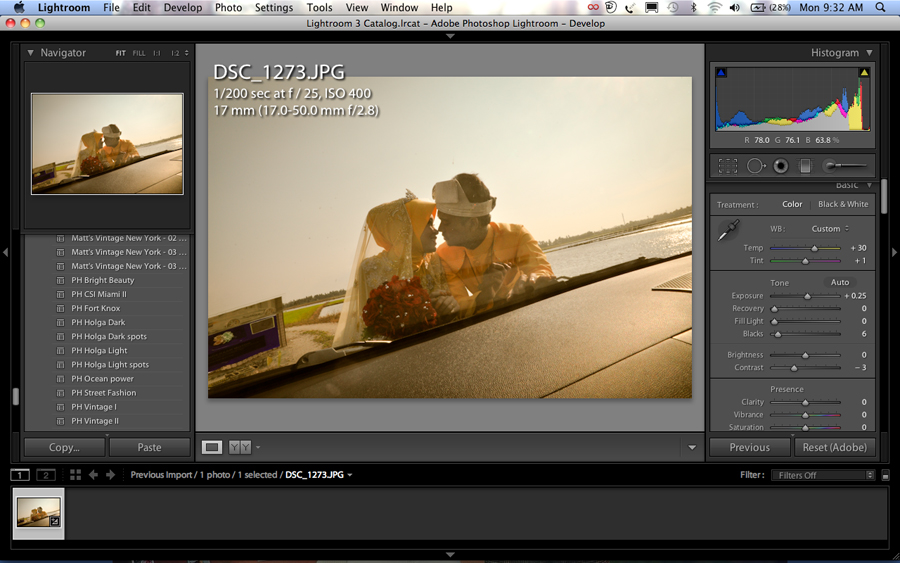Apply the PH Holga Dark preset
Viewport: 900px width, 563px height.
pyautogui.click(x=98, y=323)
